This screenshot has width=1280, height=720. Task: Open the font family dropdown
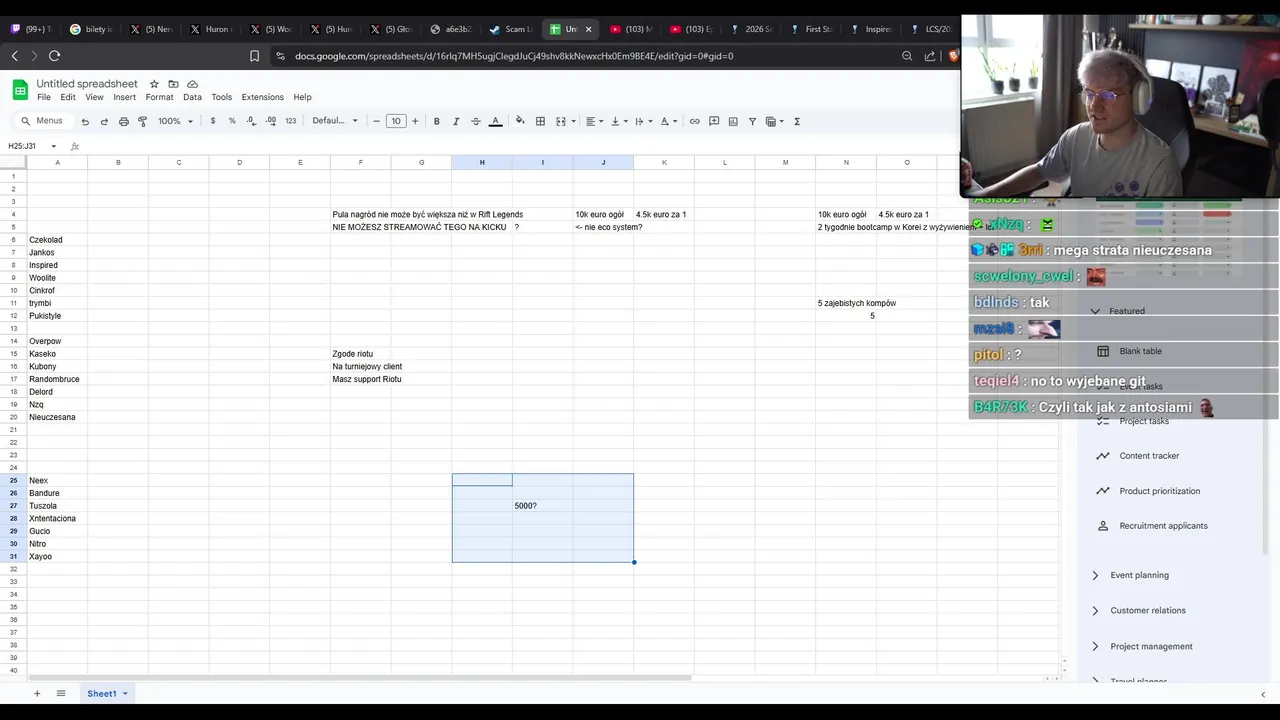(335, 121)
